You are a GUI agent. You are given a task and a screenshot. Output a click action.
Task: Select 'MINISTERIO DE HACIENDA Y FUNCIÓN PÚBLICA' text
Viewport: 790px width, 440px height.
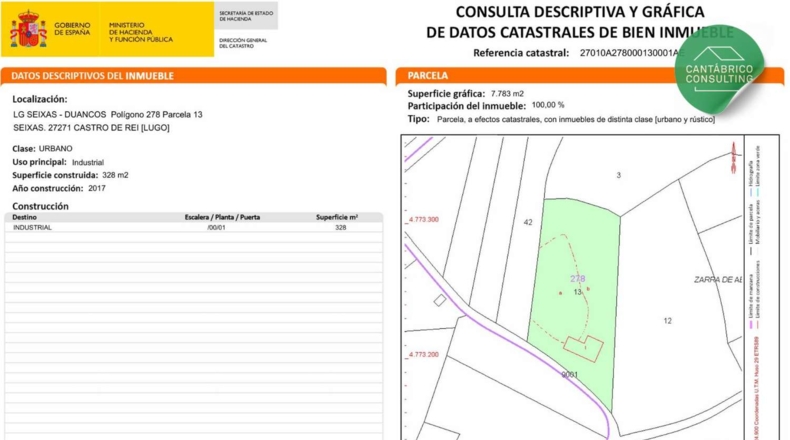141,32
